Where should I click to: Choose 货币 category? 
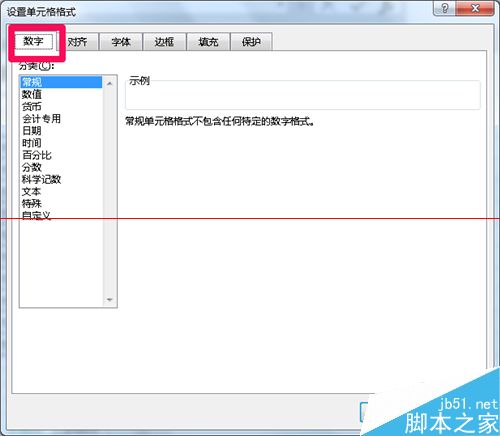click(x=61, y=107)
